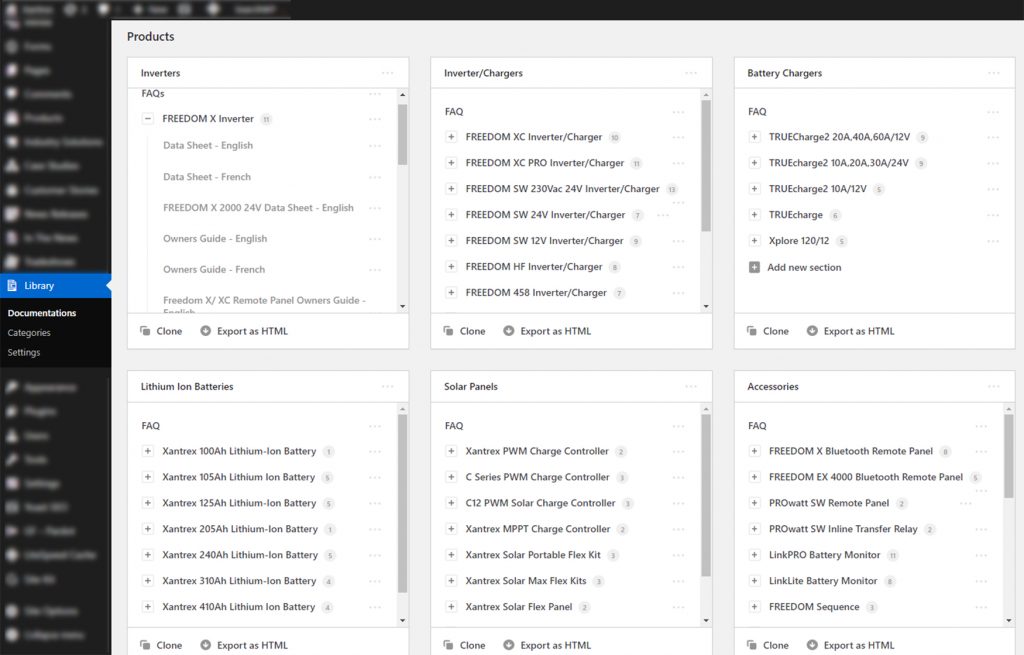The height and width of the screenshot is (655, 1024).
Task: Export the Inverters documentation as HTML
Action: [x=244, y=331]
